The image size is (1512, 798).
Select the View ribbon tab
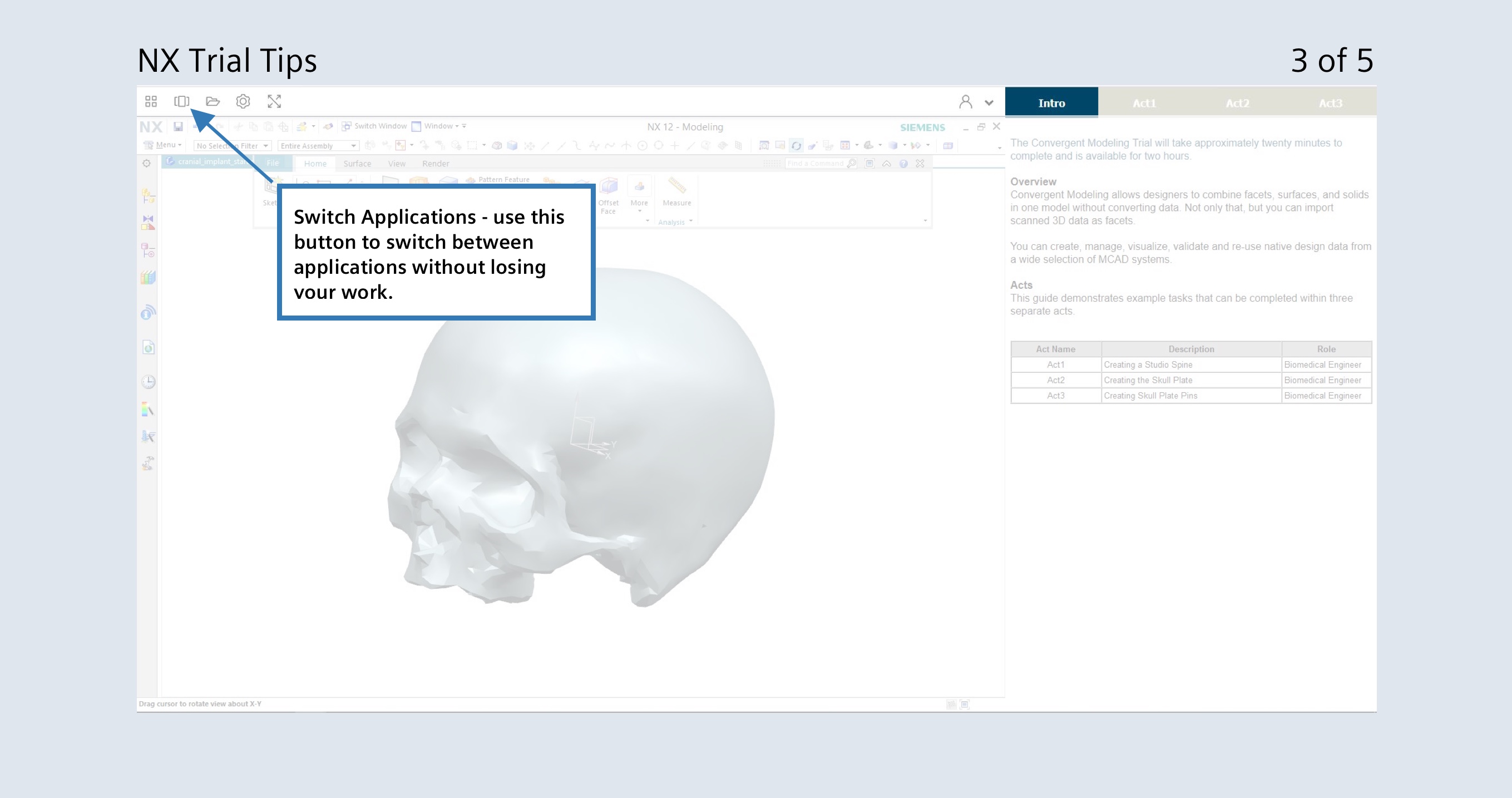397,164
